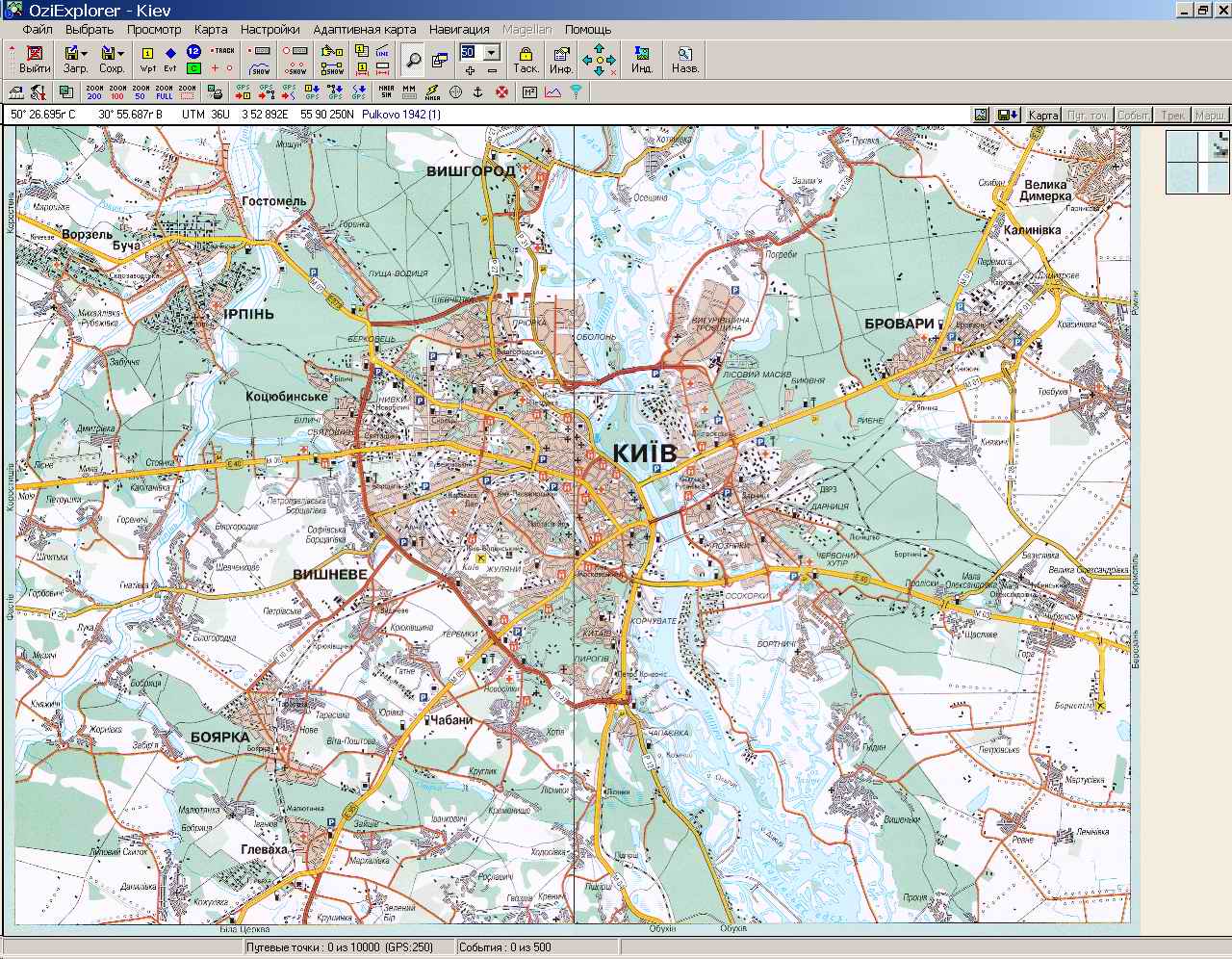Open the Выбрать menu
Image resolution: width=1232 pixels, height=959 pixels.
pyautogui.click(x=90, y=29)
